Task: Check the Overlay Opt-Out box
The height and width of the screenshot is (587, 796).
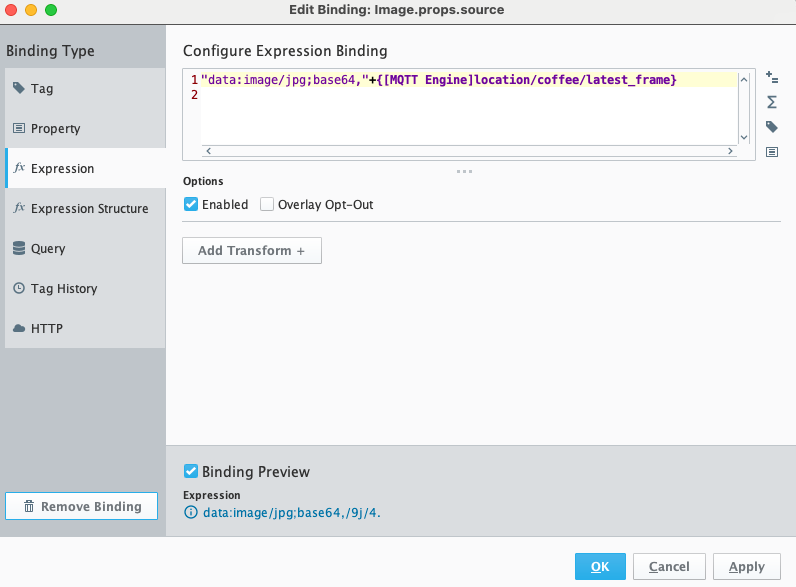Action: (267, 205)
